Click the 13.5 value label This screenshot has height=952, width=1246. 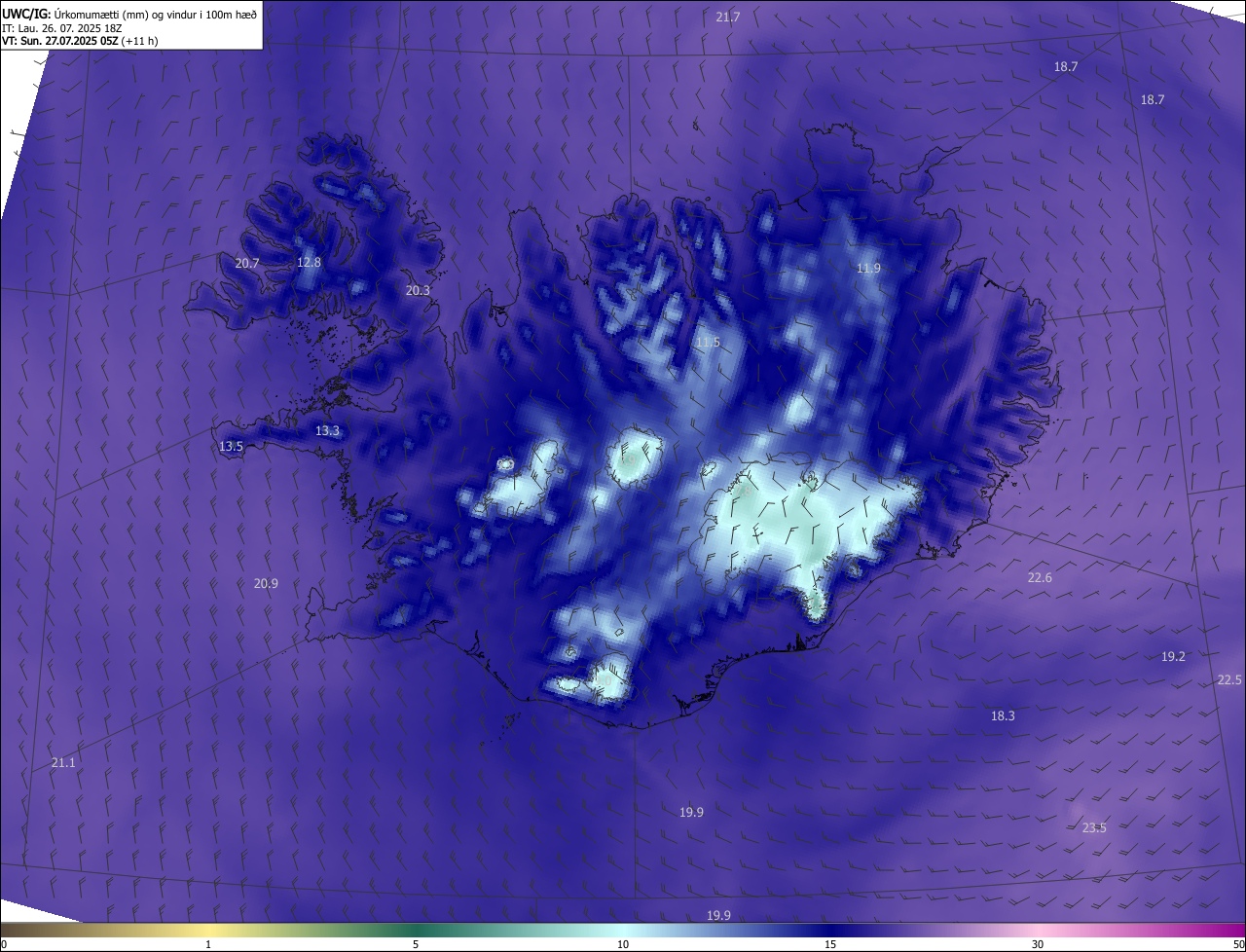[x=231, y=447]
